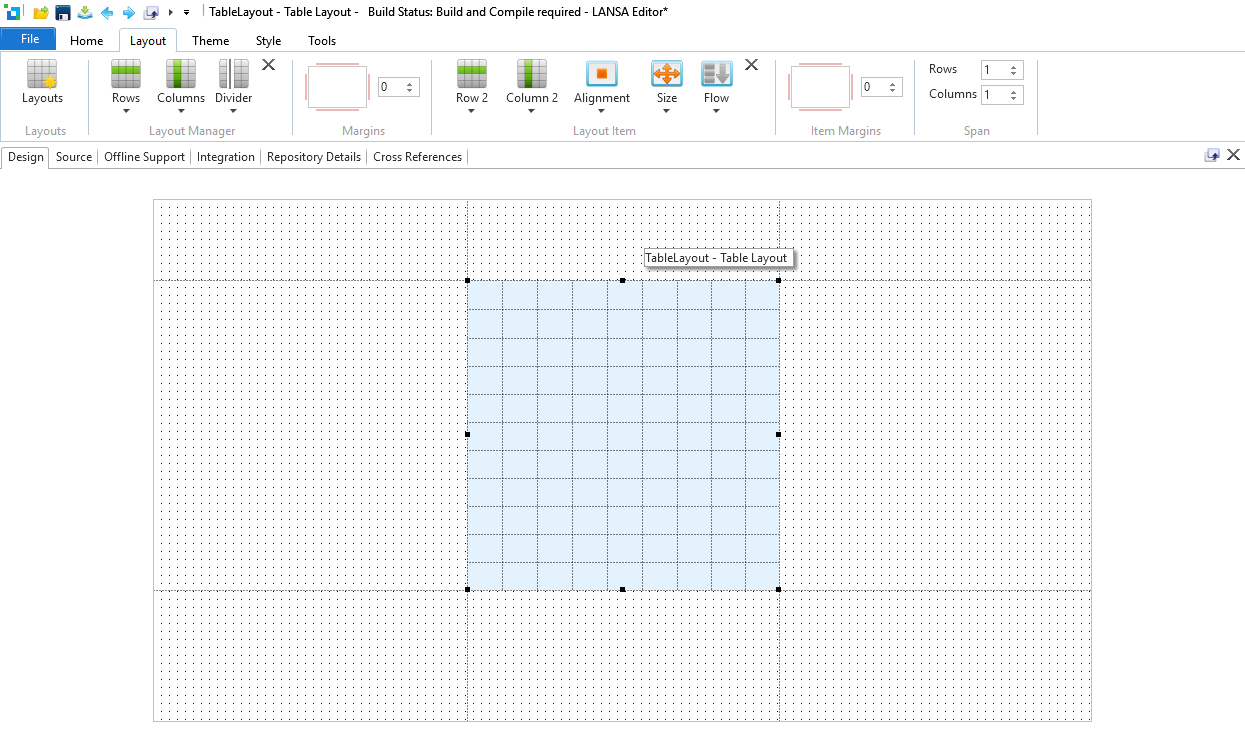Adjust the Span Columns spinner arrows
This screenshot has width=1245, height=730.
(1014, 95)
